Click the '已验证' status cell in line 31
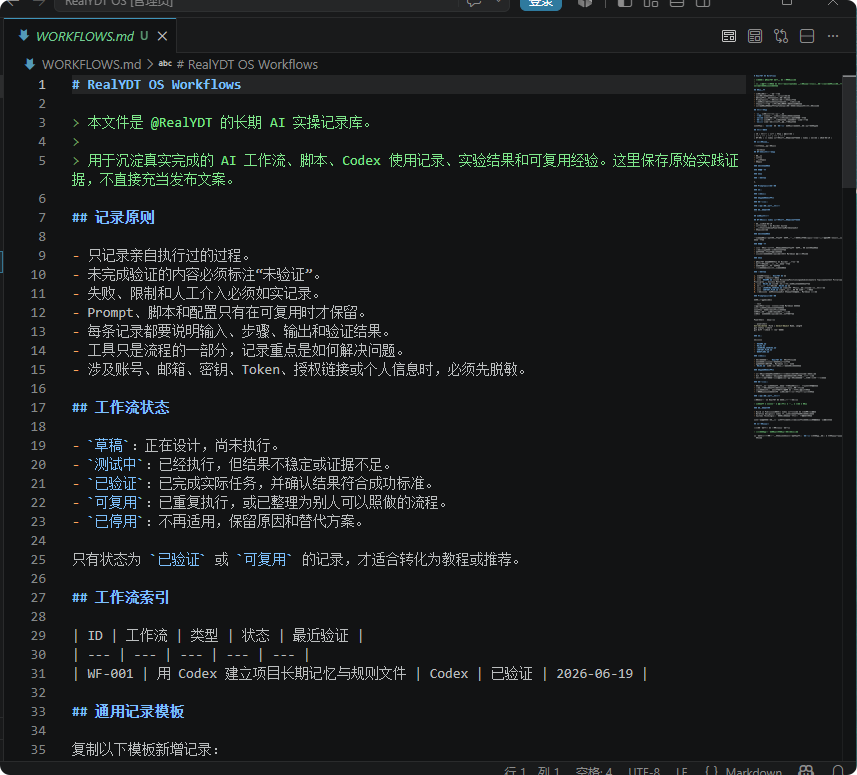The image size is (857, 775). pyautogui.click(x=512, y=673)
